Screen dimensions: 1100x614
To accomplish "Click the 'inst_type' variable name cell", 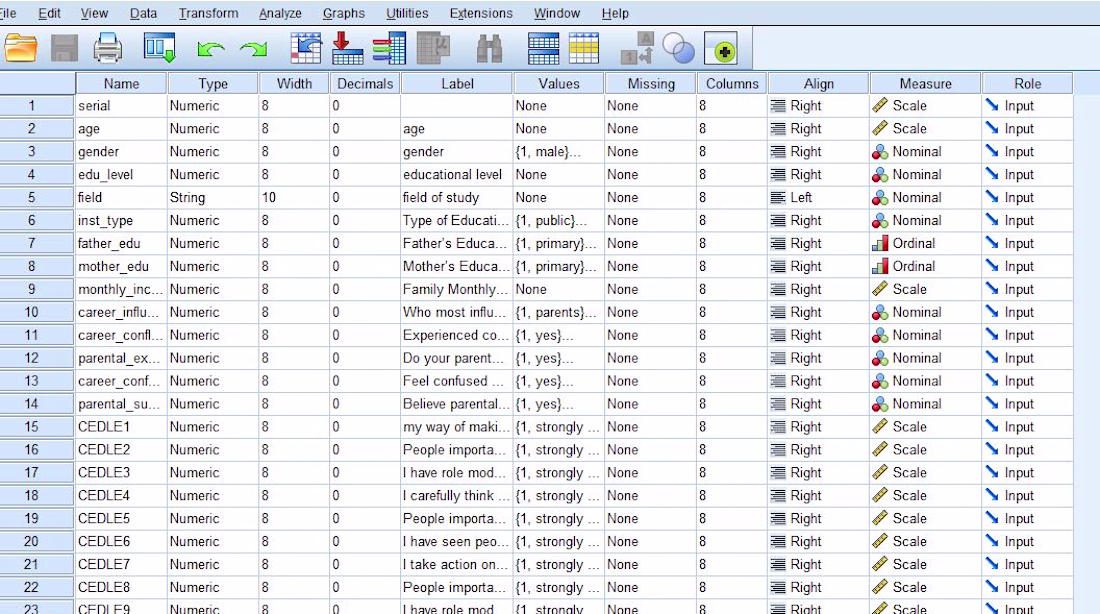I will pos(121,220).
